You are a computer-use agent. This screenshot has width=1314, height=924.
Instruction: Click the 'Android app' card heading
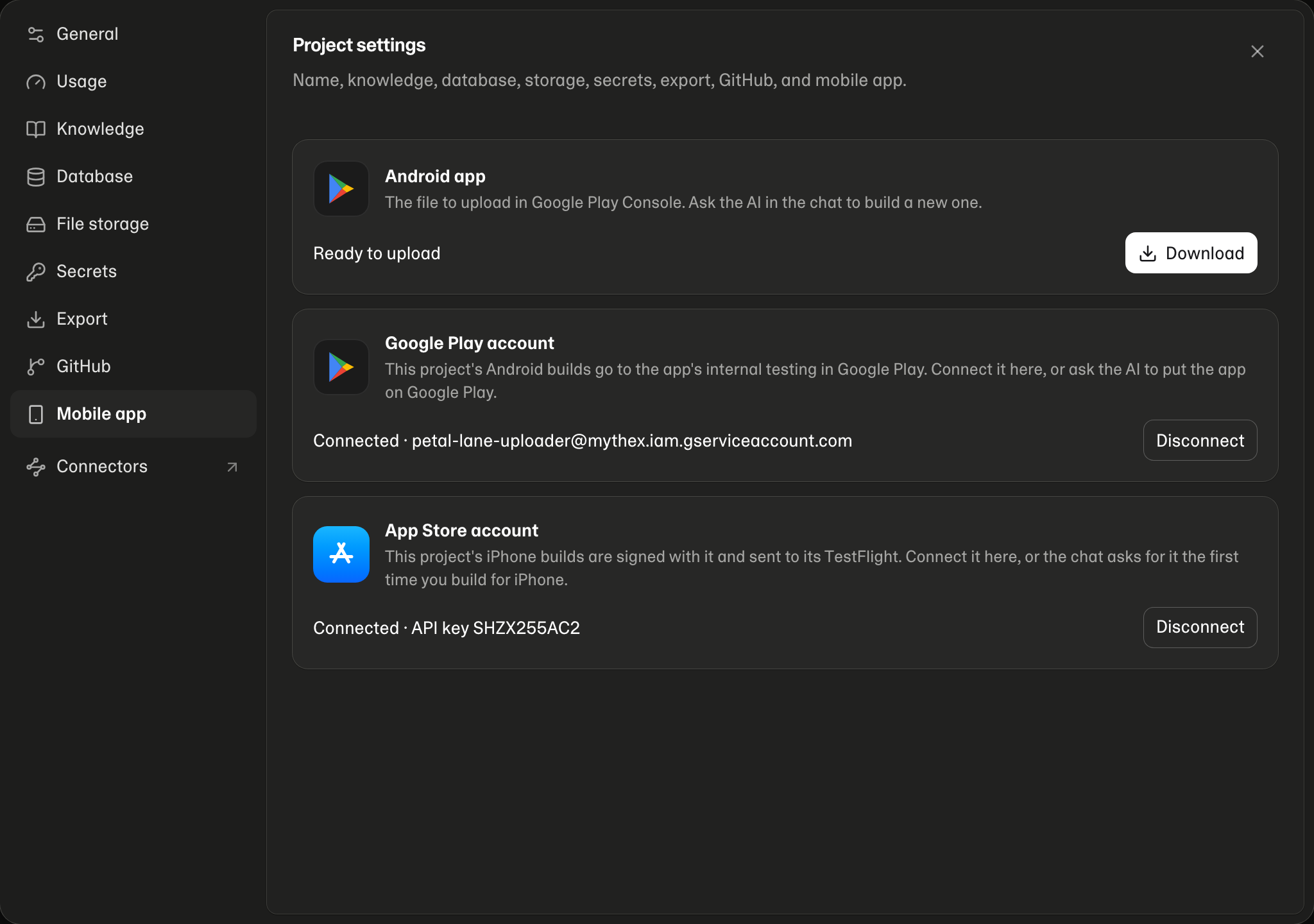[435, 176]
